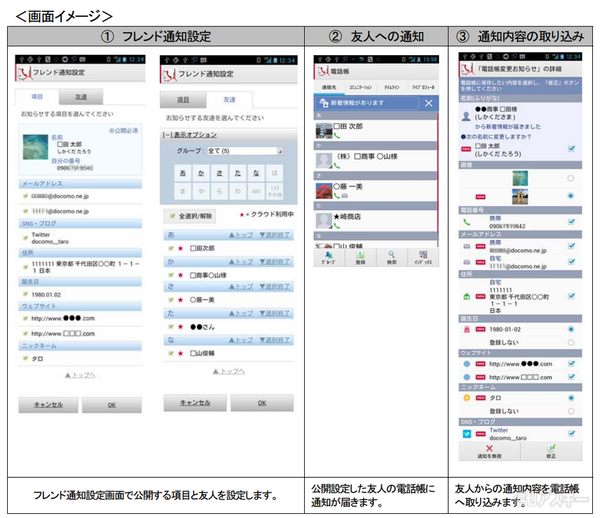
Task: Switch to the 友達 tab on the 項目 settings screen
Action: pyautogui.click(x=81, y=97)
